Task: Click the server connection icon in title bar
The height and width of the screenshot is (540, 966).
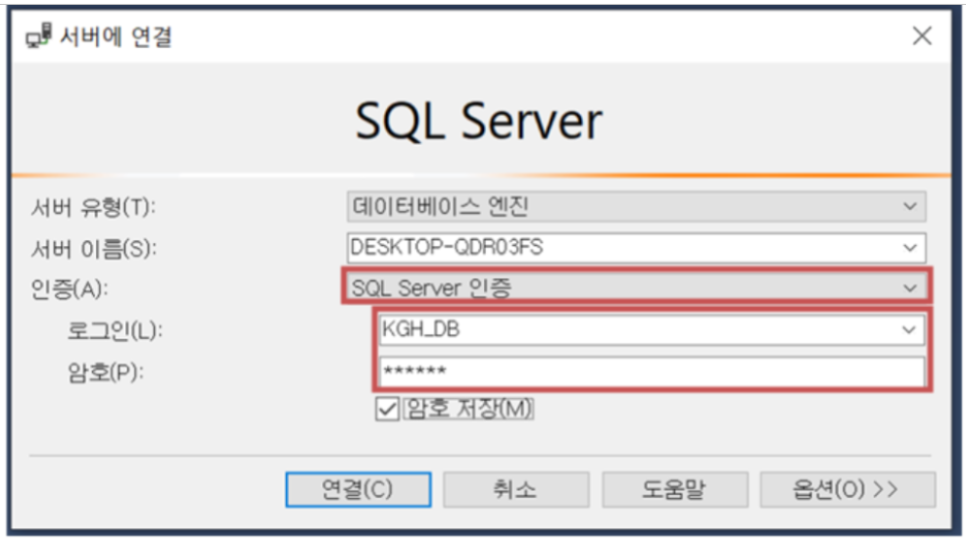Action: (39, 36)
